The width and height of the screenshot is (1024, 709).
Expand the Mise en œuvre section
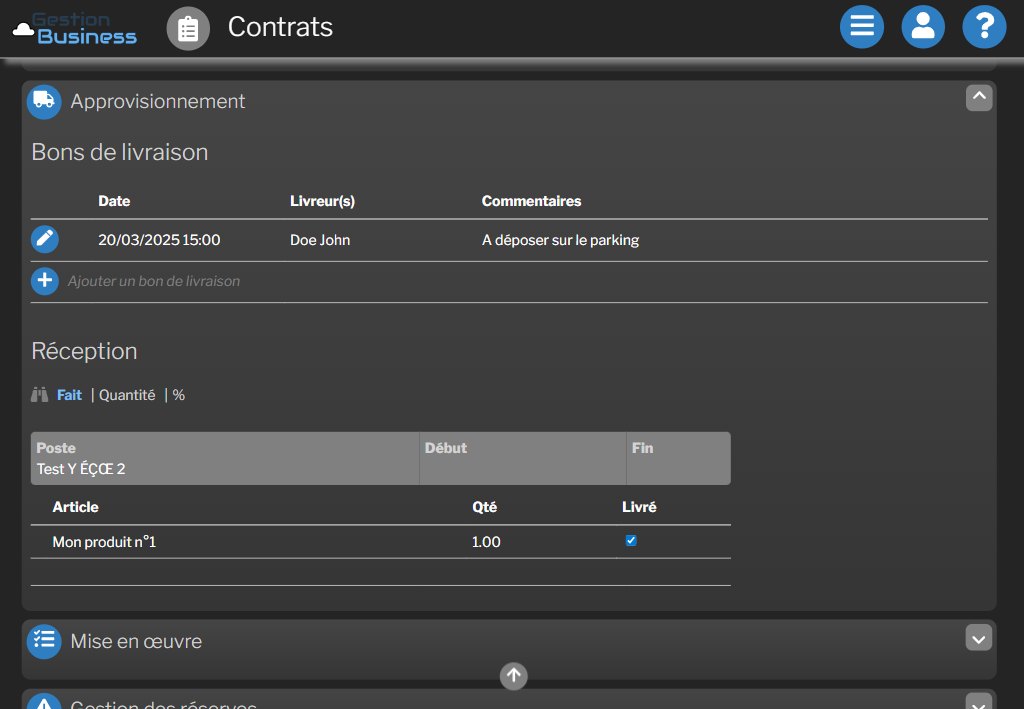(979, 638)
